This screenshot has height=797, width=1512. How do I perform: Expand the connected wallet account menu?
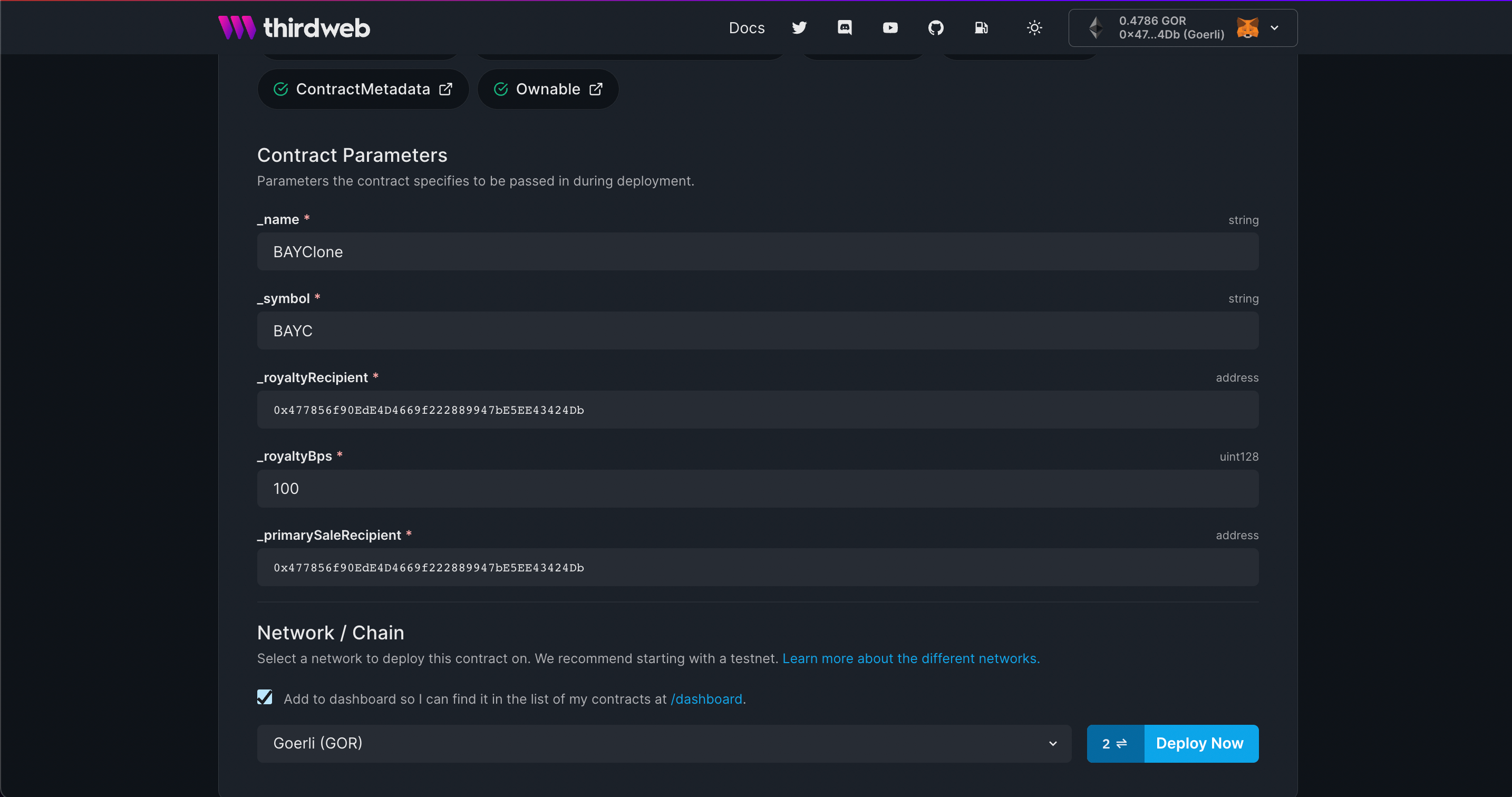coord(1274,27)
